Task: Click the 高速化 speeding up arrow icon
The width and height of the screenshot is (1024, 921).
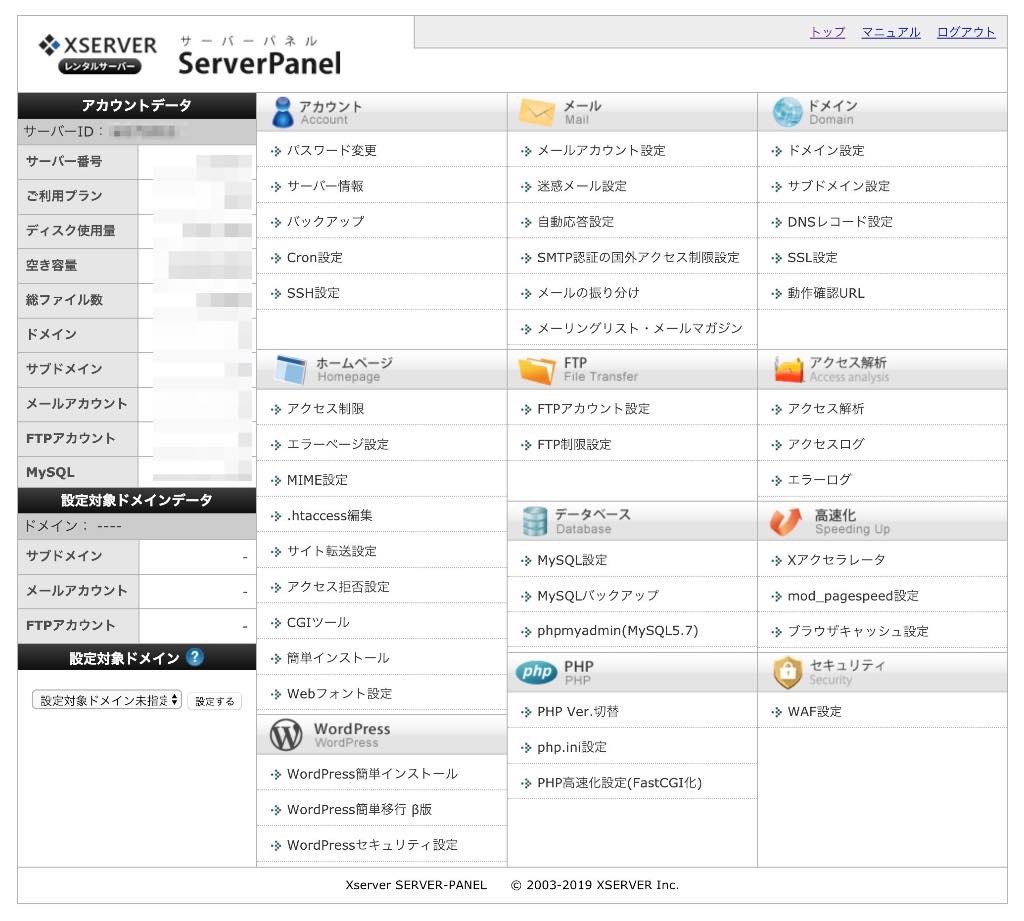Action: [787, 521]
